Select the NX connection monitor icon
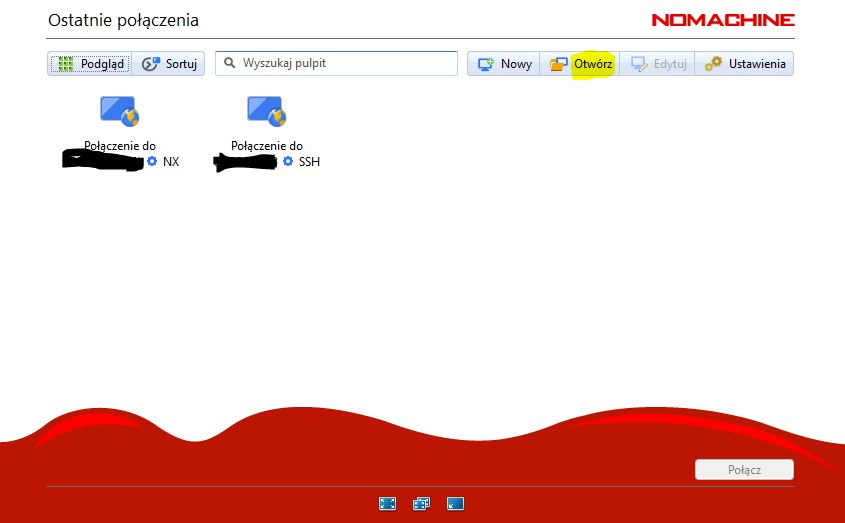The image size is (845, 523). 119,111
